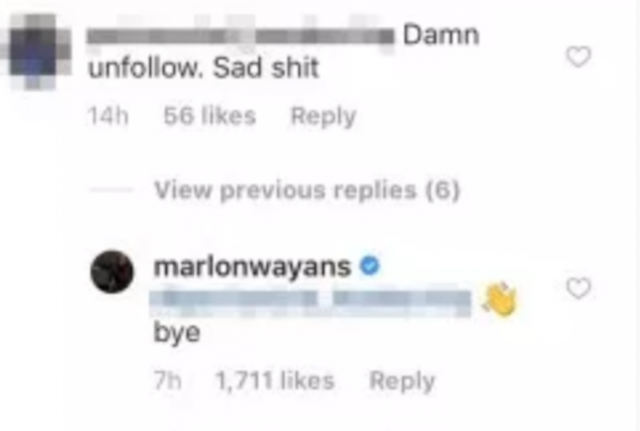640x431 pixels.
Task: Click the blurred mention in marlonwayans' reply
Action: (310, 303)
